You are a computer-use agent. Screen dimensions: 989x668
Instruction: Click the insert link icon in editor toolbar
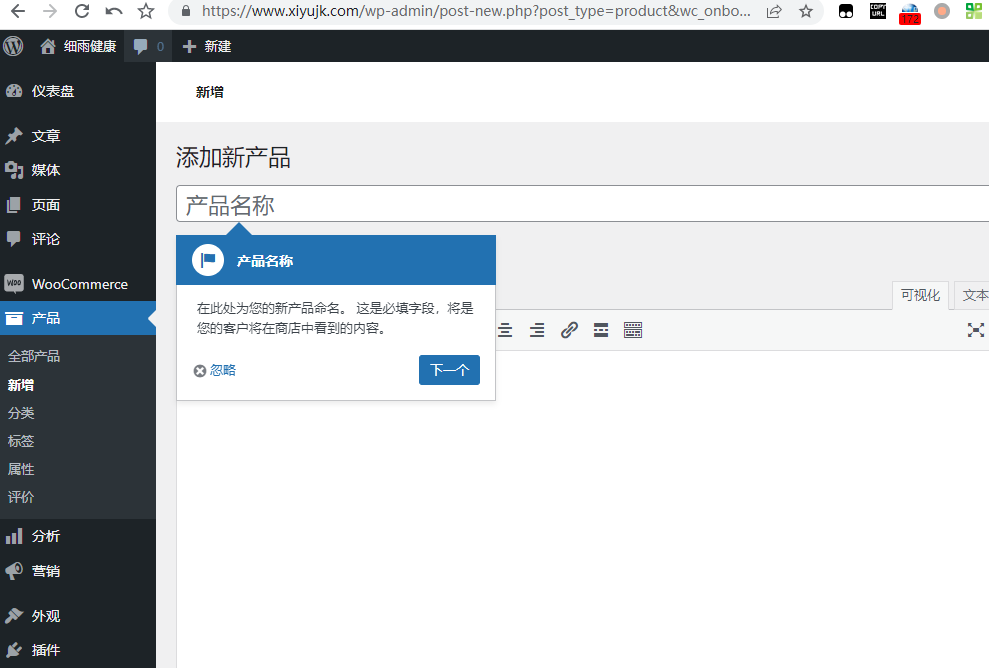[x=569, y=330]
